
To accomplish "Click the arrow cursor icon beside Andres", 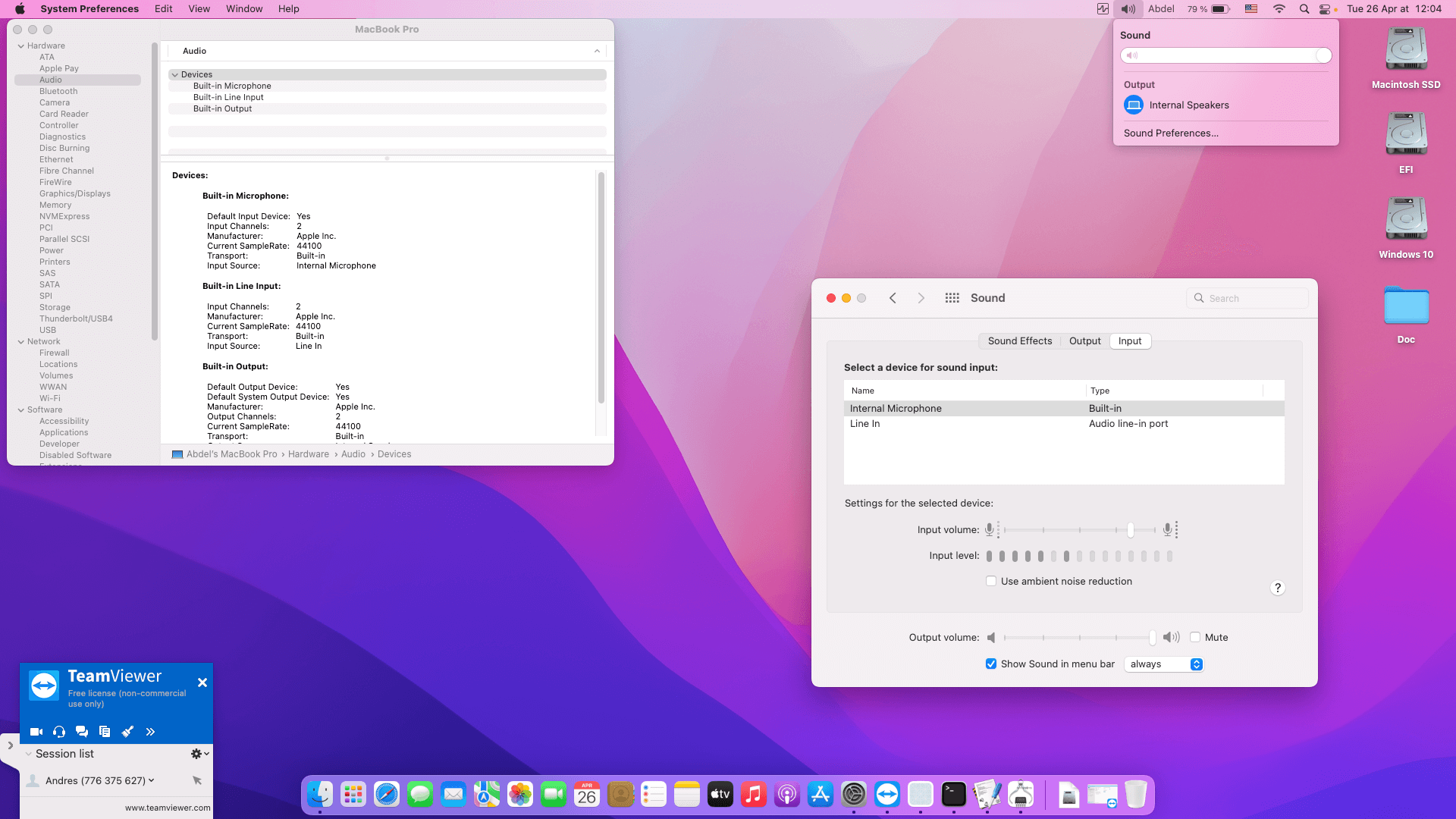I will coord(197,780).
